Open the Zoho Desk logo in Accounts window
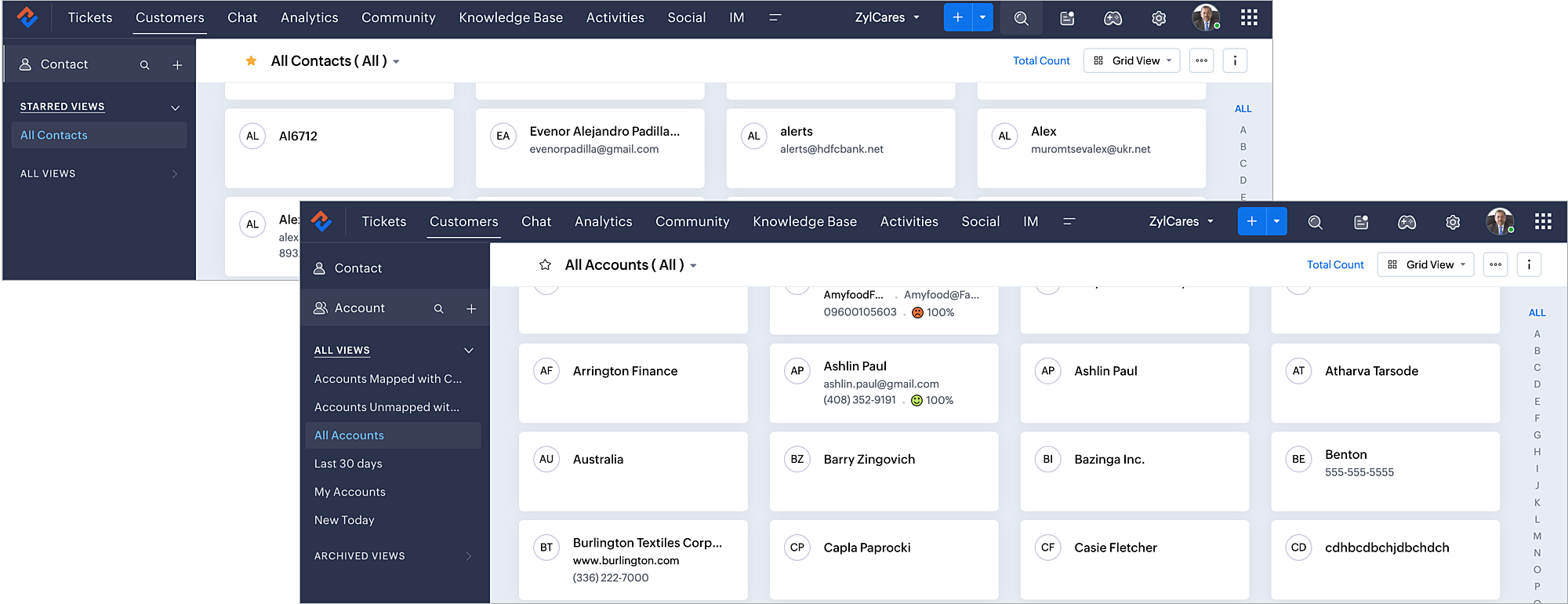 (x=321, y=221)
